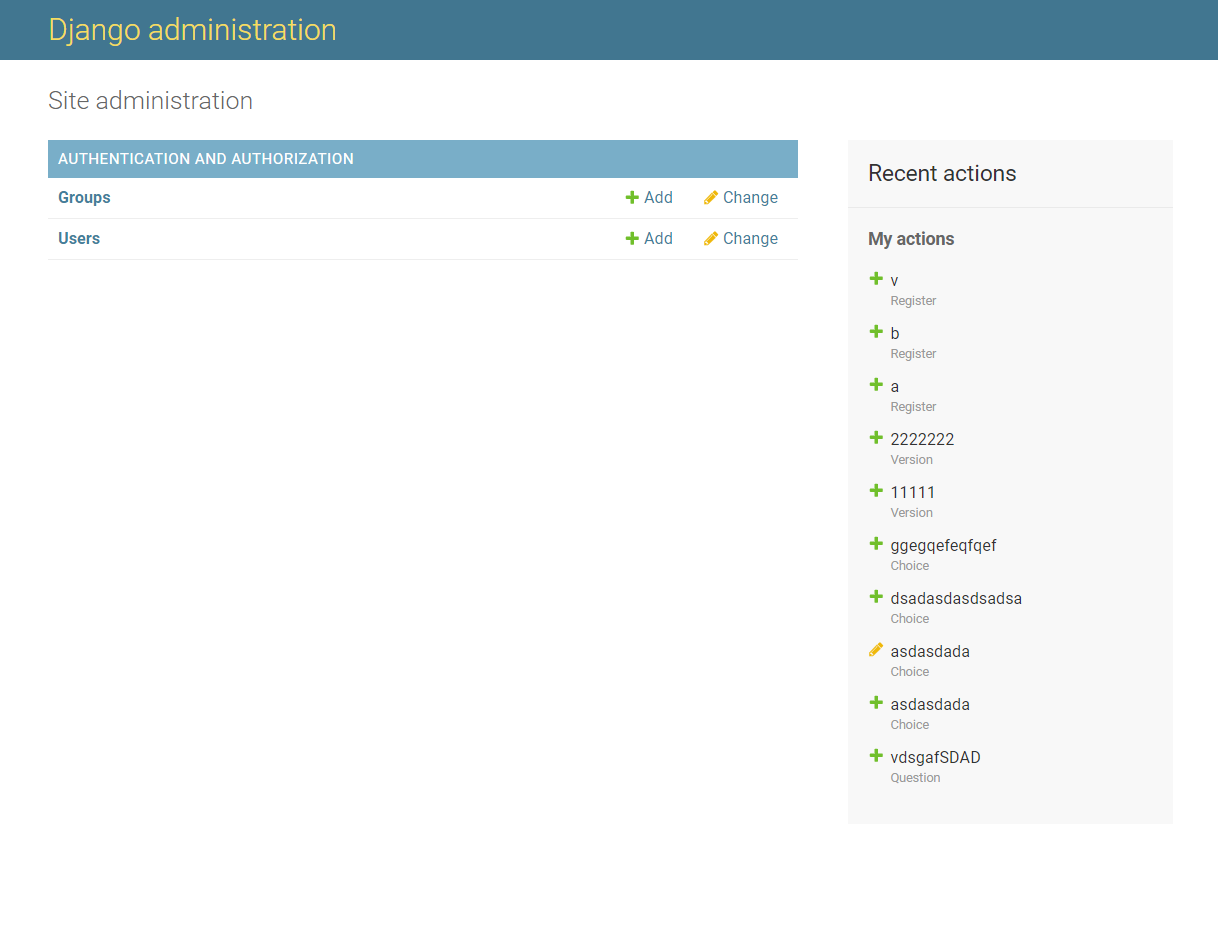Click the 'Question' label under vdsgafSDAD
The height and width of the screenshot is (938, 1218).
point(915,778)
